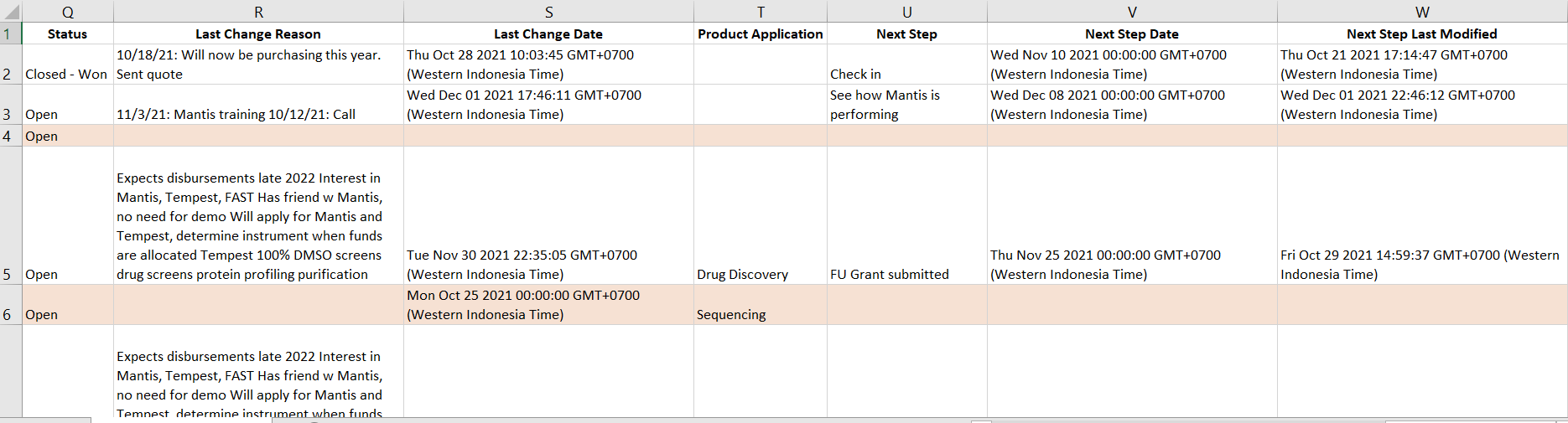The width and height of the screenshot is (1568, 423).
Task: Select column Q header
Action: [x=68, y=12]
